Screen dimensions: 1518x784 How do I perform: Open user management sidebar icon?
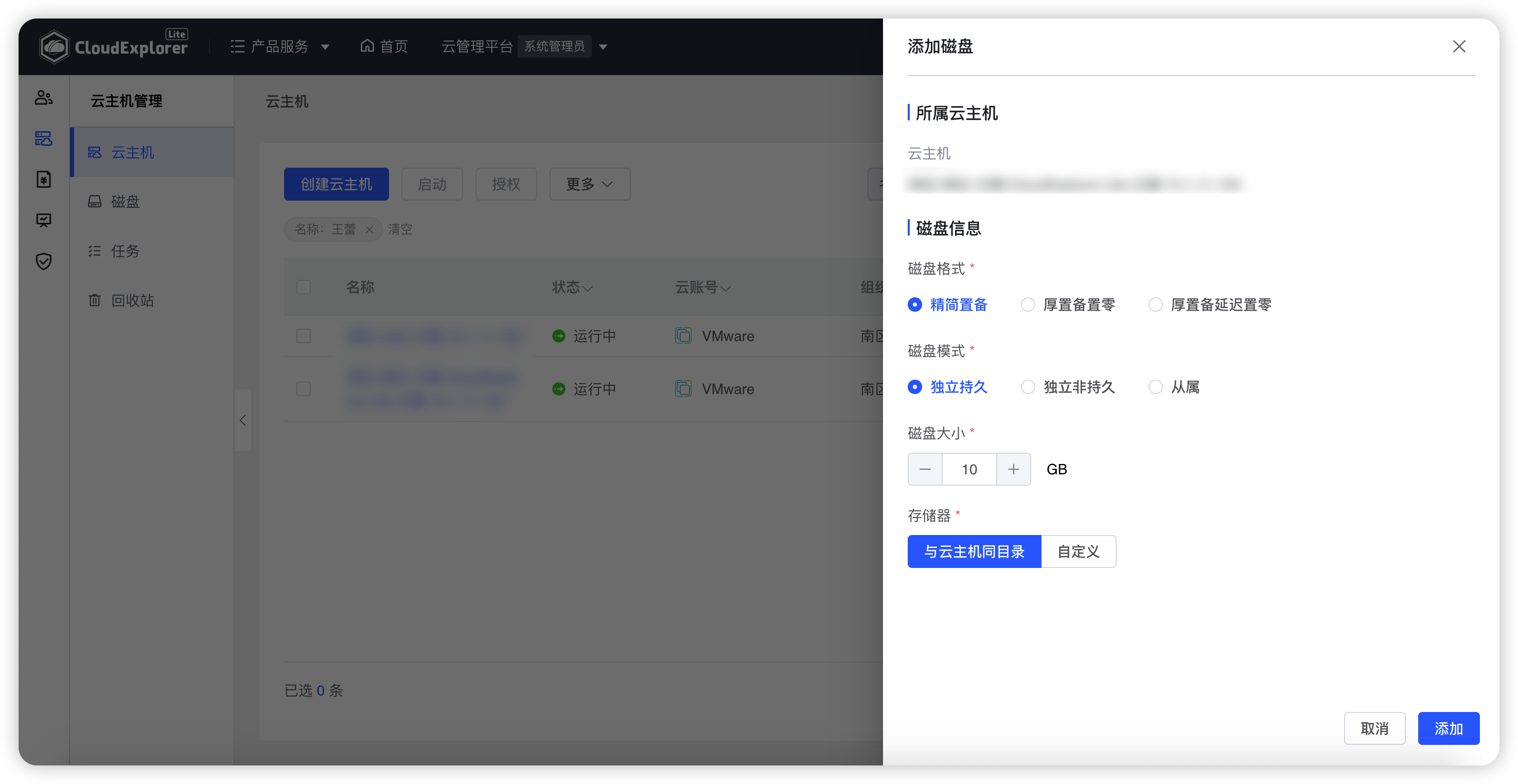(x=44, y=98)
